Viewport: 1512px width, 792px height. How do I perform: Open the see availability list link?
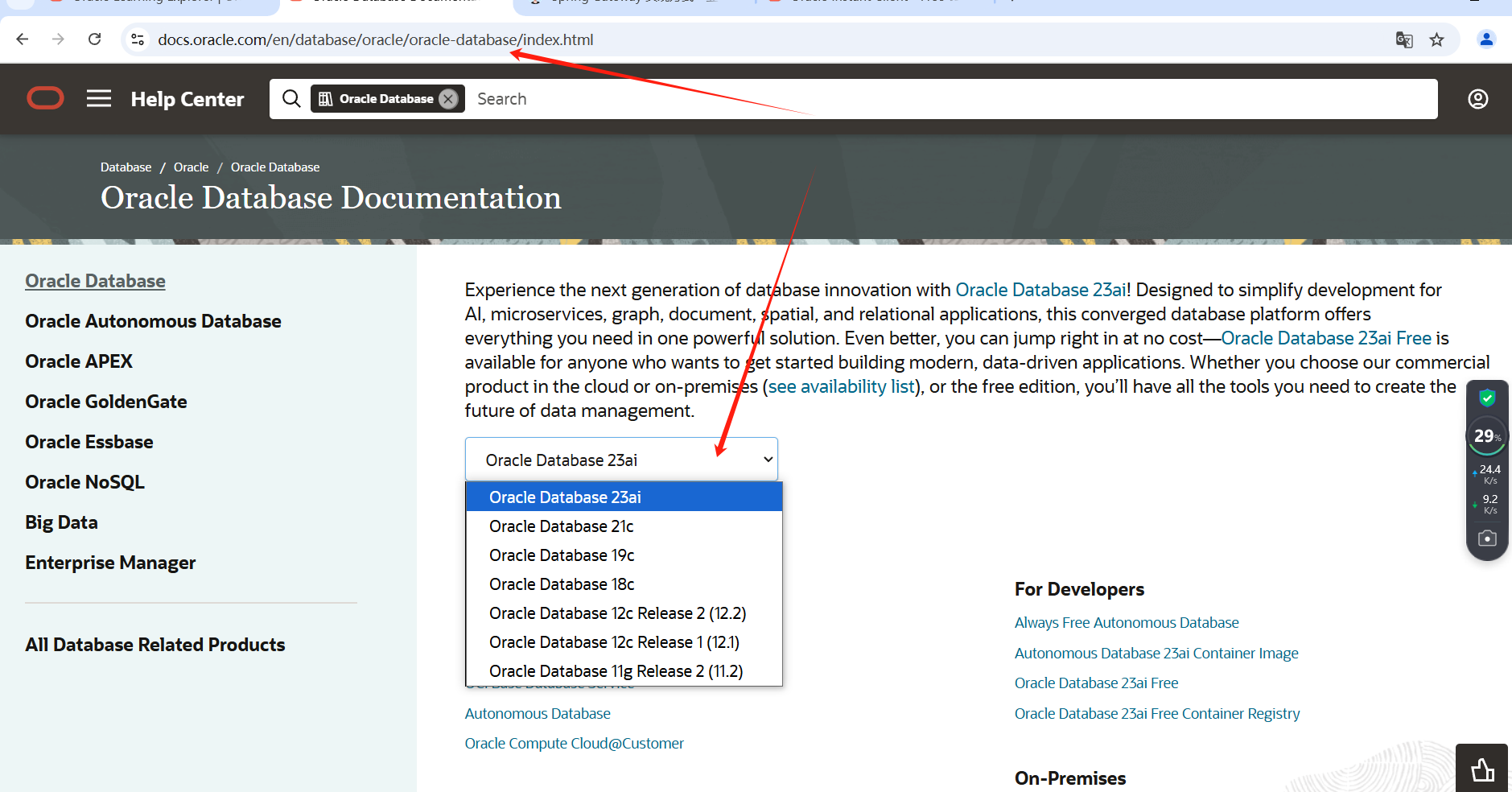841,386
